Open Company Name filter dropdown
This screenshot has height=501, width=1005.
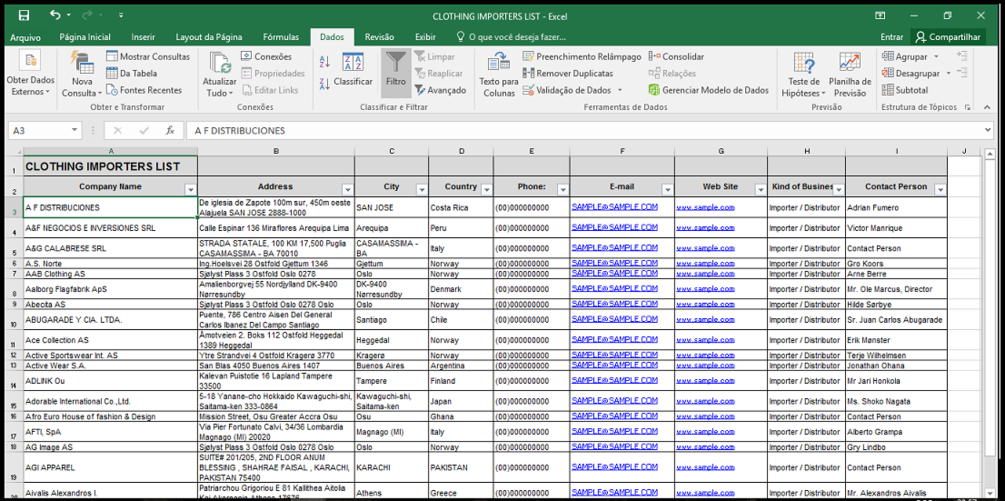(190, 190)
